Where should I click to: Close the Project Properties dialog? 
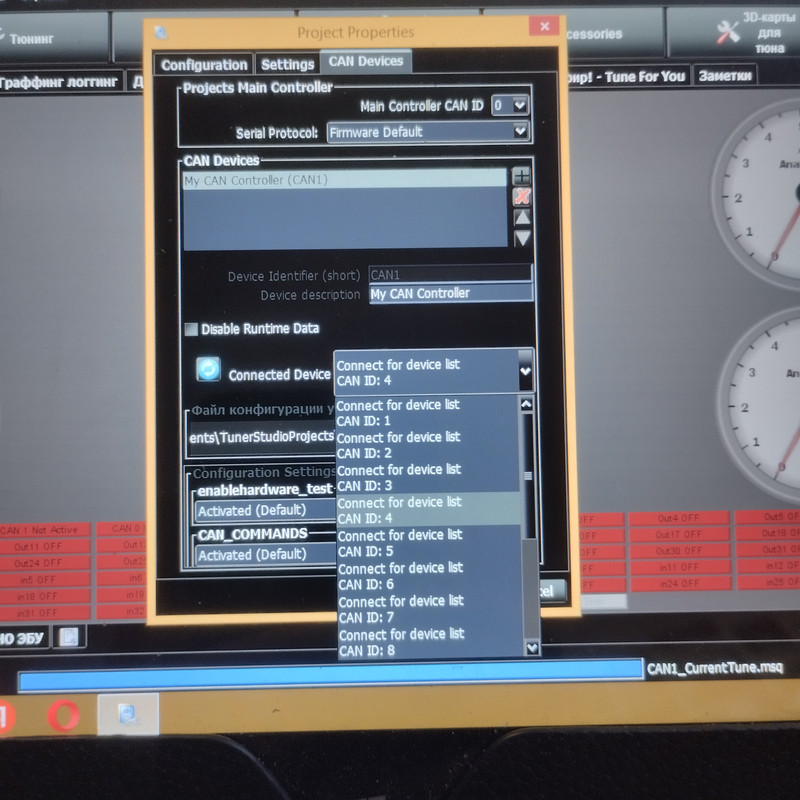(x=544, y=26)
